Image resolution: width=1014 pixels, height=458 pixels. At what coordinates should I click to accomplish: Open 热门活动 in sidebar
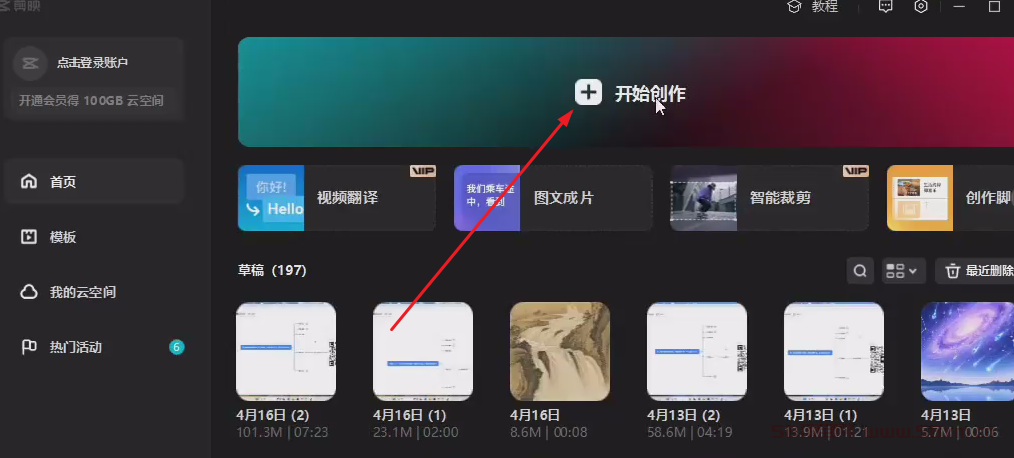click(x=76, y=347)
